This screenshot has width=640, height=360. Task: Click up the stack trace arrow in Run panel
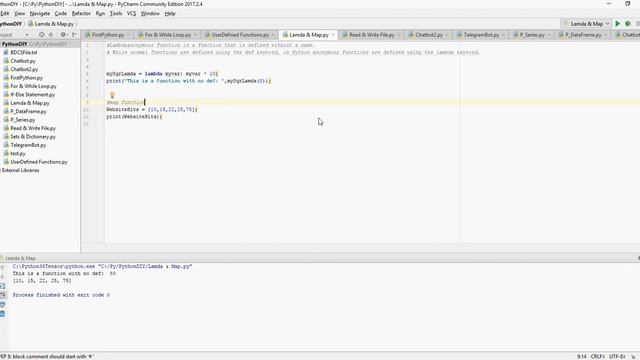point(2,268)
